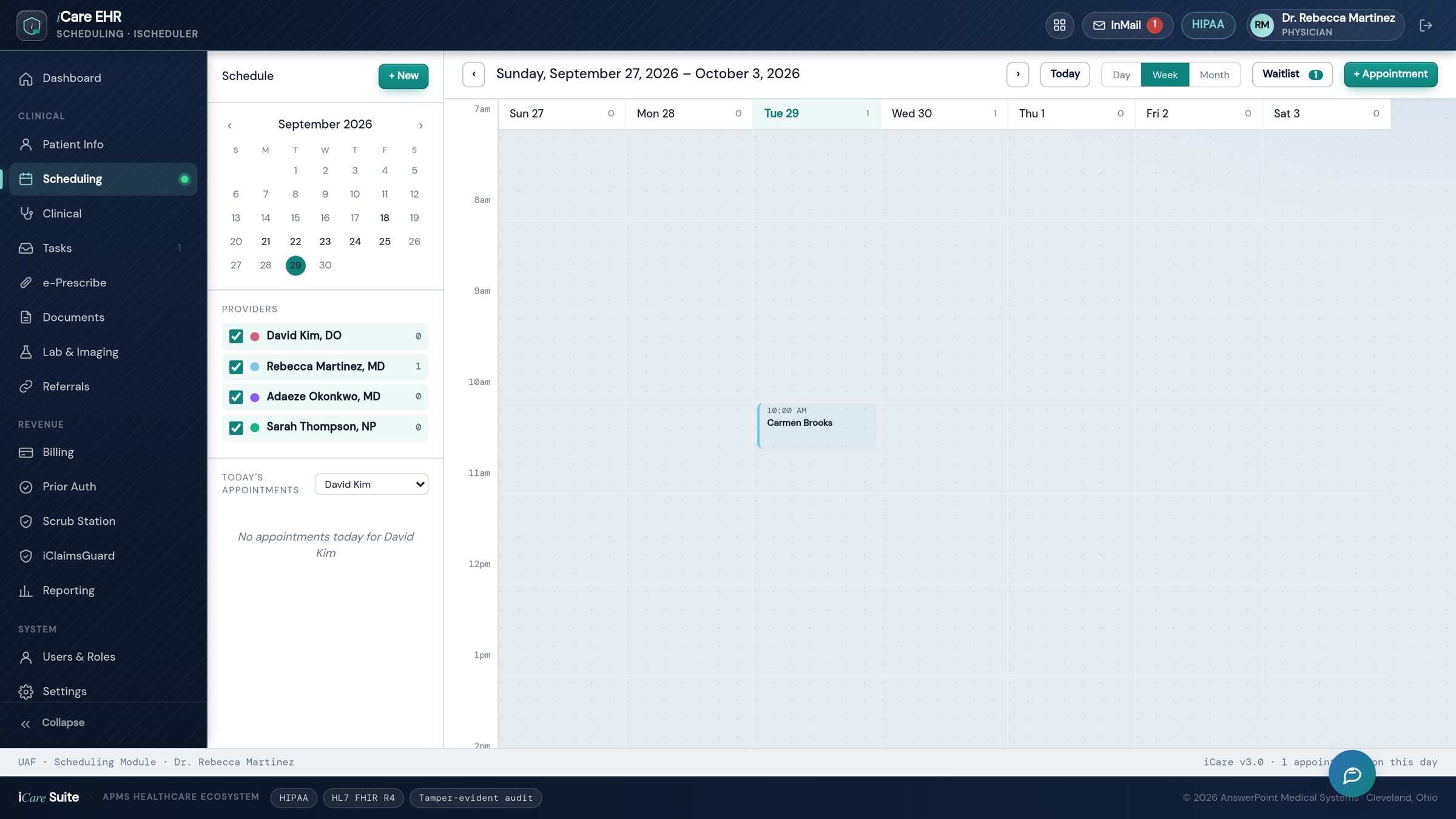The image size is (1456, 819).
Task: Go to previous week in schedule
Action: coord(473,74)
